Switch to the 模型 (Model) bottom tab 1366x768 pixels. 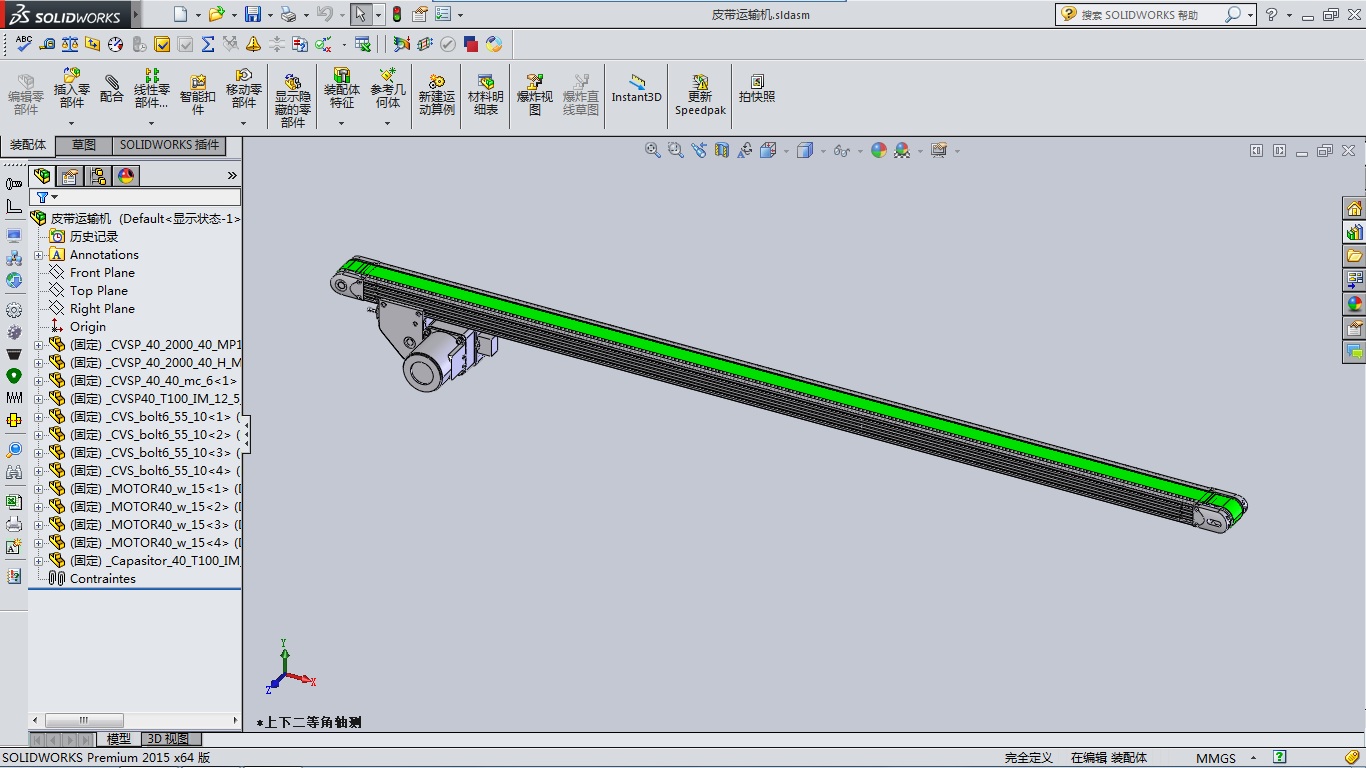pyautogui.click(x=119, y=739)
